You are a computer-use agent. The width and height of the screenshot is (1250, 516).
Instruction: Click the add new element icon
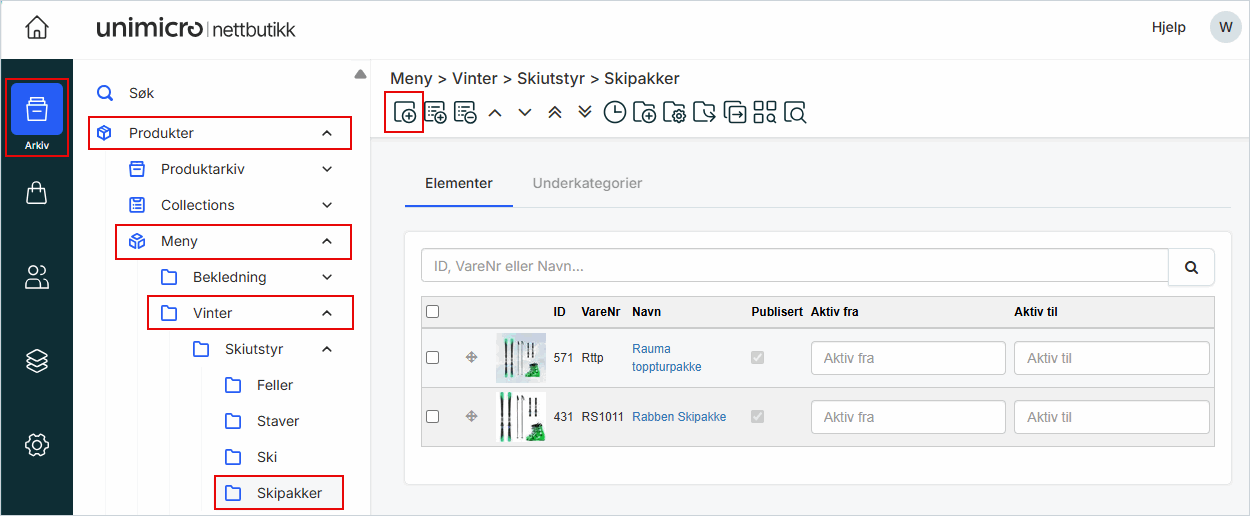[x=405, y=112]
